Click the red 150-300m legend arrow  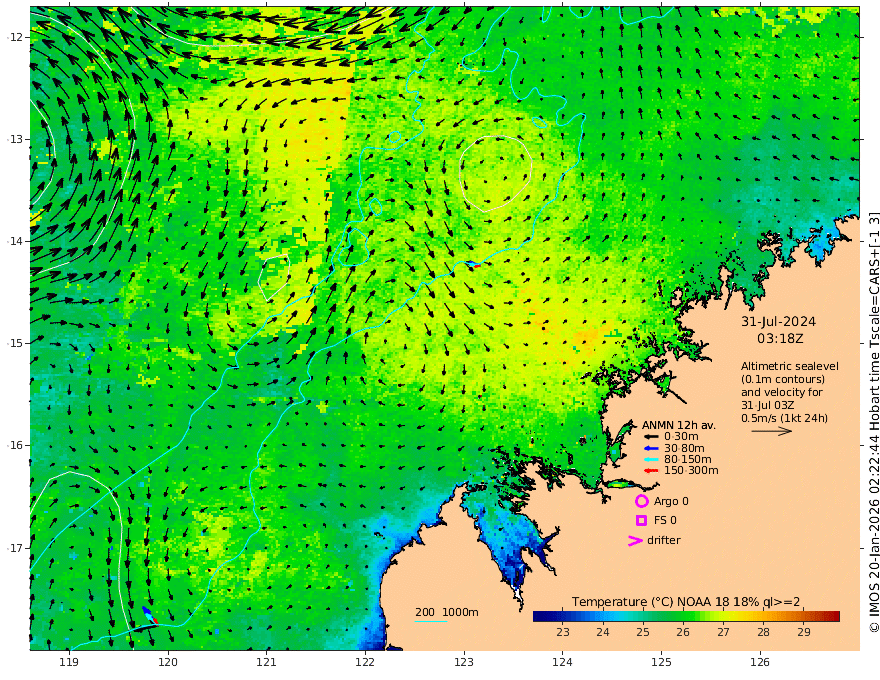[x=650, y=471]
